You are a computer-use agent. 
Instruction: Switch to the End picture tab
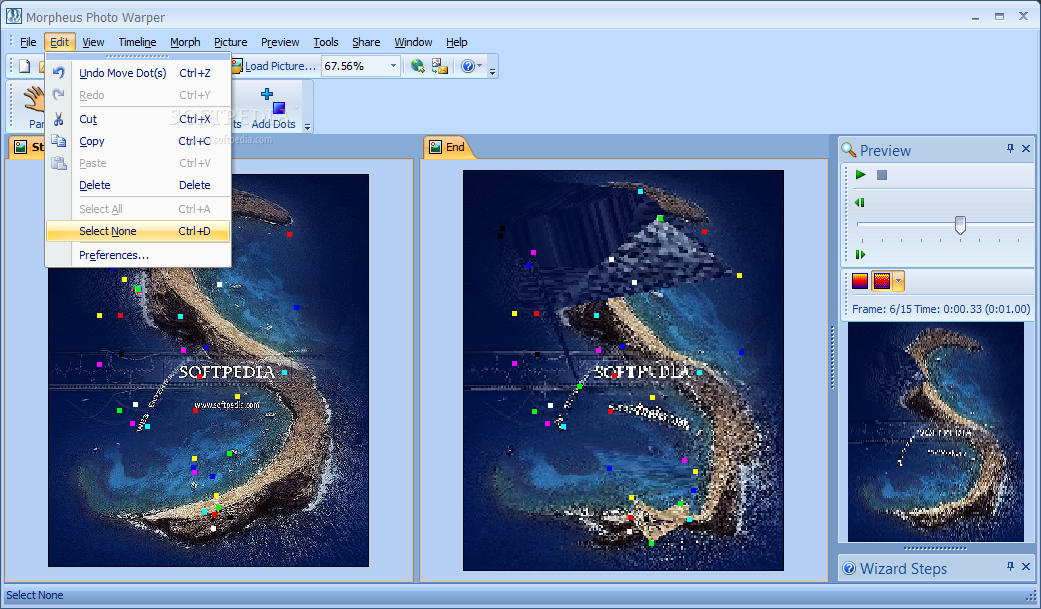pos(447,147)
